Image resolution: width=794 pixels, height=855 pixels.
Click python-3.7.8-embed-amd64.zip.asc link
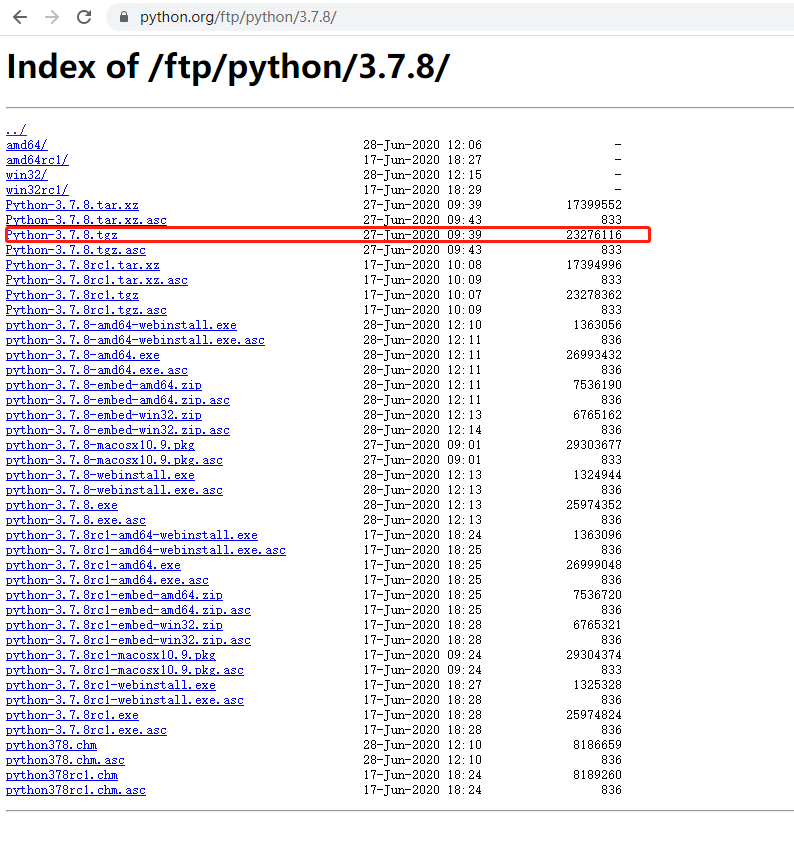[x=118, y=400]
